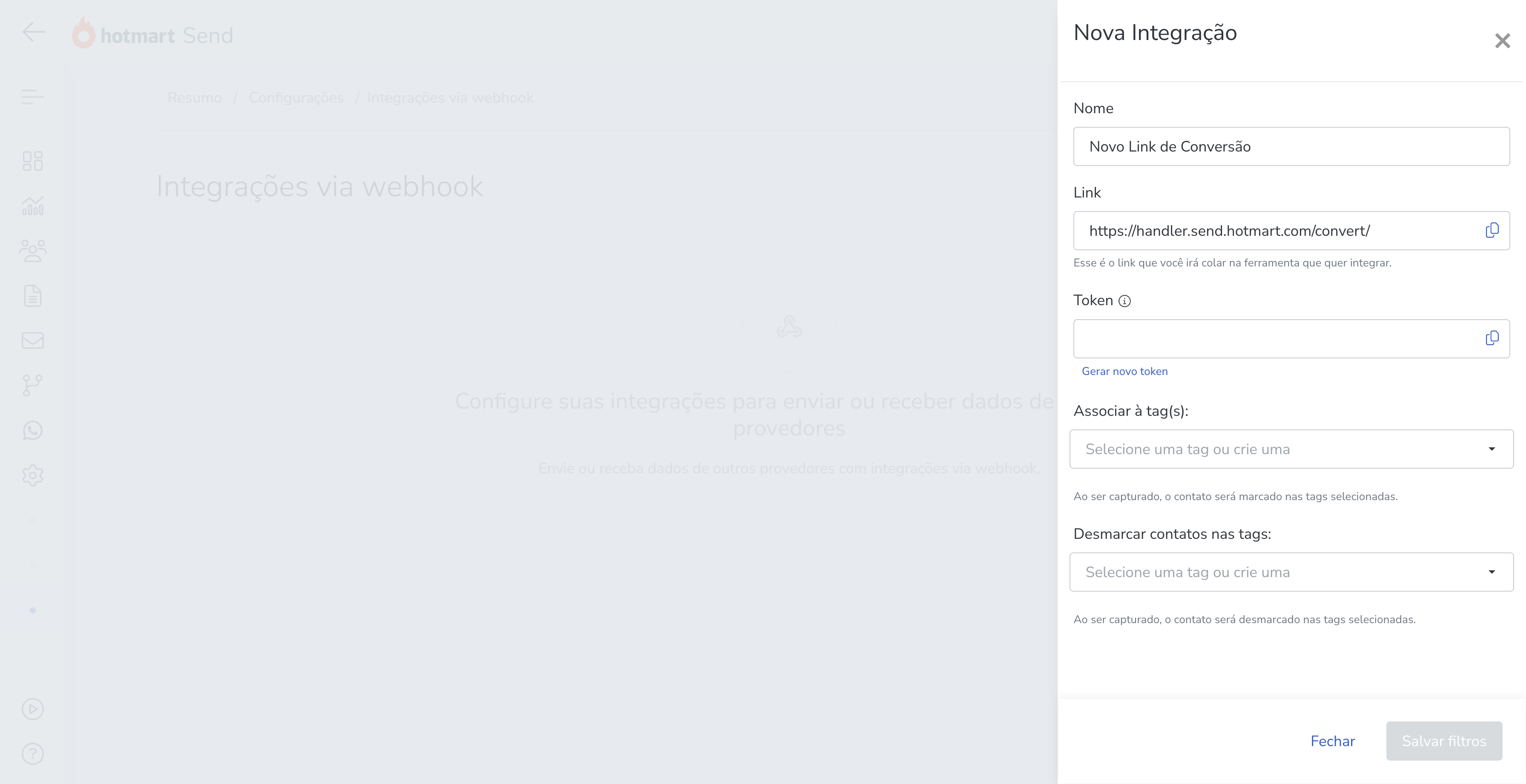
Task: Open the help question mark icon
Action: tap(33, 754)
